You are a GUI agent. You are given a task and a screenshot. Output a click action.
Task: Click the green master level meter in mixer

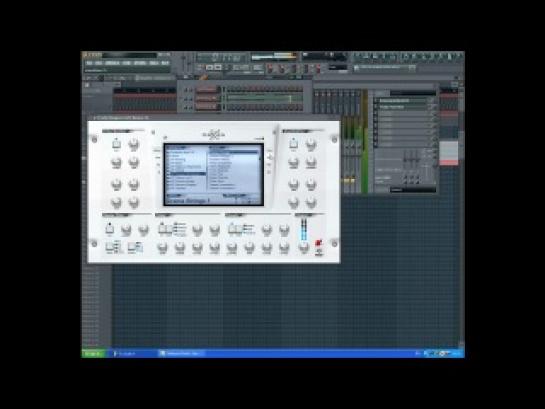364,142
